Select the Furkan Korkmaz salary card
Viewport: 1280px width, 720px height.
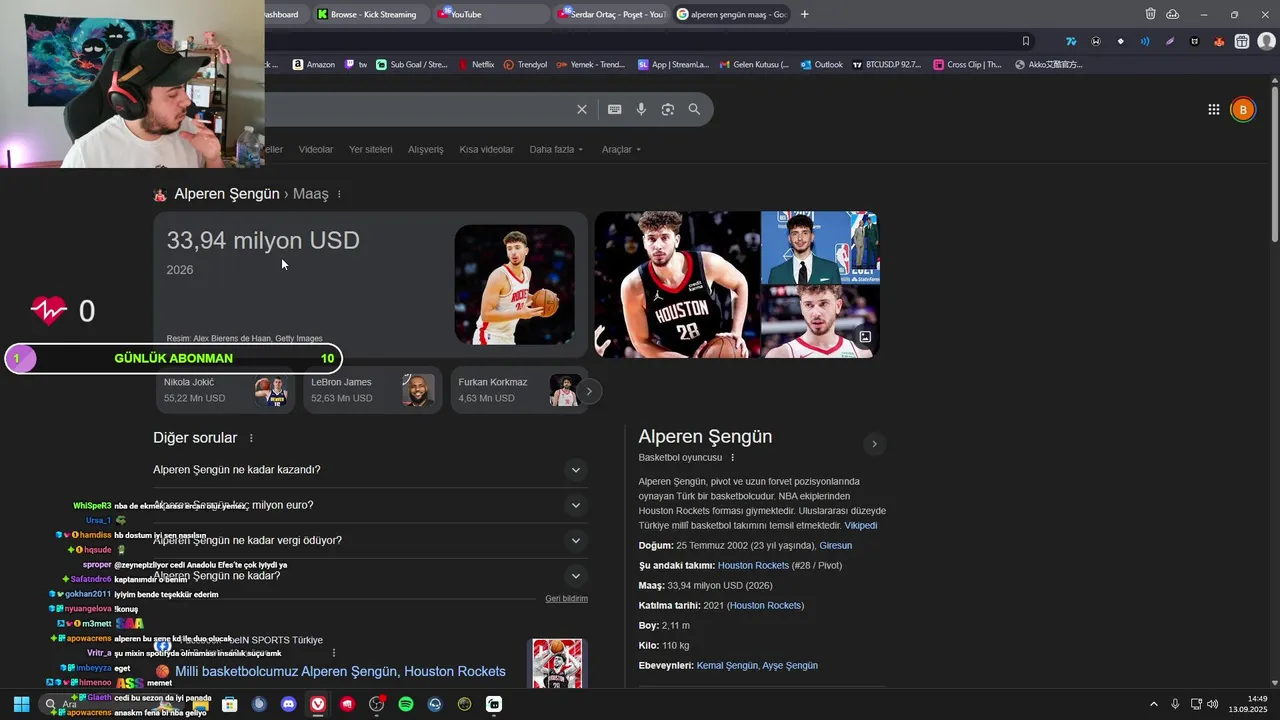click(x=519, y=390)
